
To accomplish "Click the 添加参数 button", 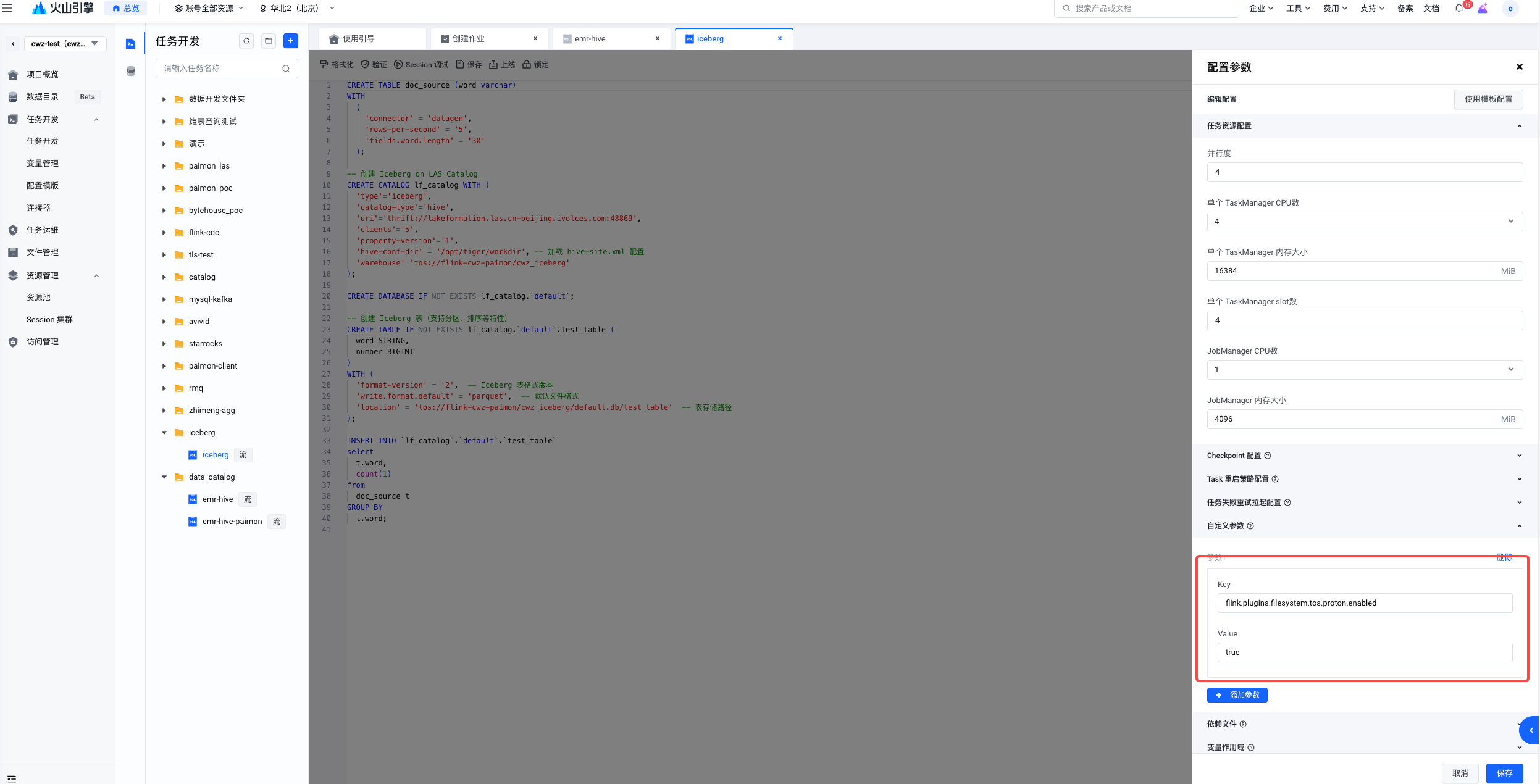I will click(1237, 695).
